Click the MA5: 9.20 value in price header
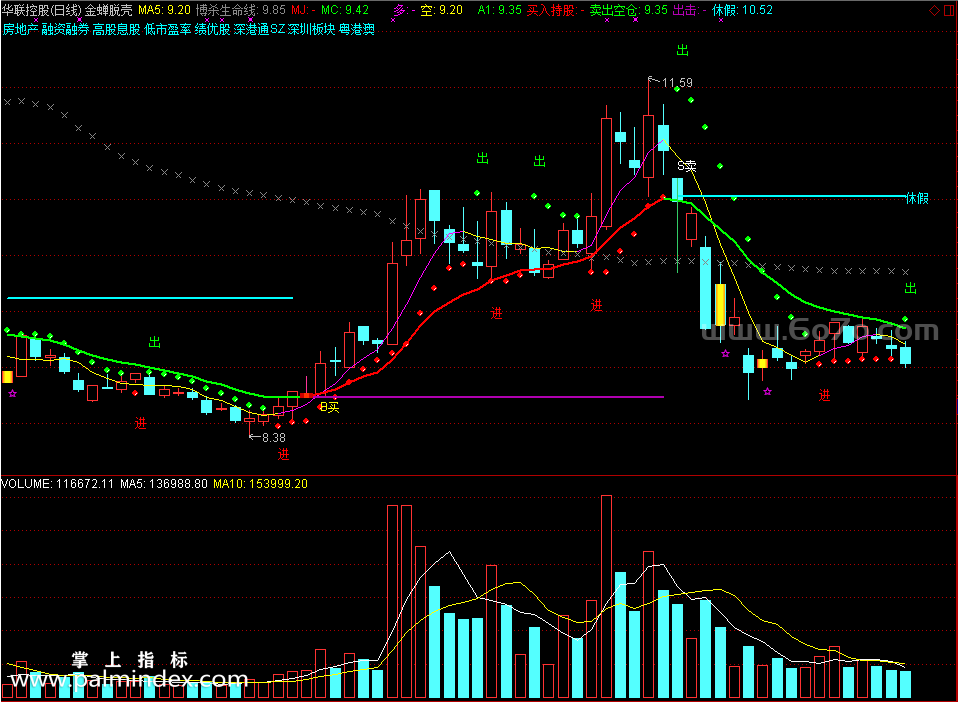This screenshot has width=958, height=702. [164, 10]
